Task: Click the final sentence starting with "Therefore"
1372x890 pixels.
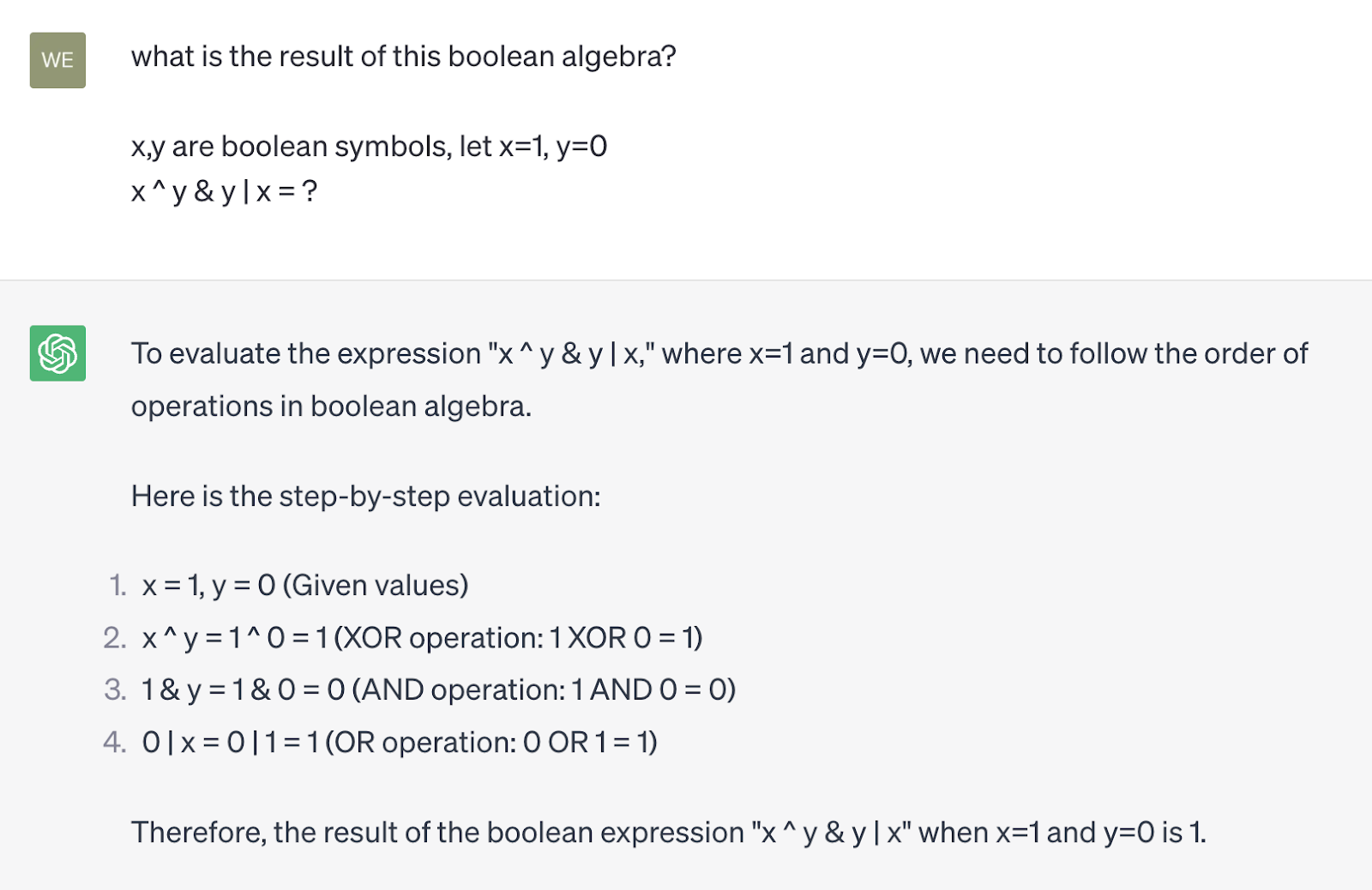Action: [x=668, y=833]
